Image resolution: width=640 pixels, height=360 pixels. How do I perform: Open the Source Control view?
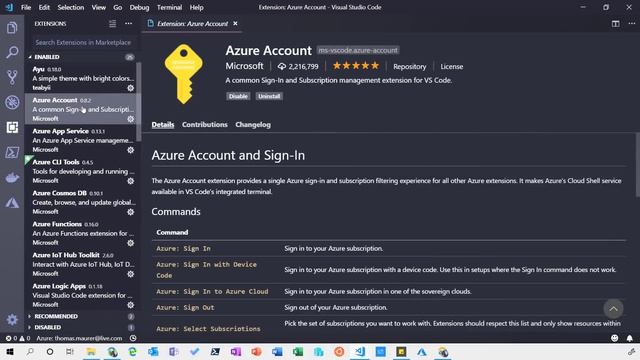(12, 77)
